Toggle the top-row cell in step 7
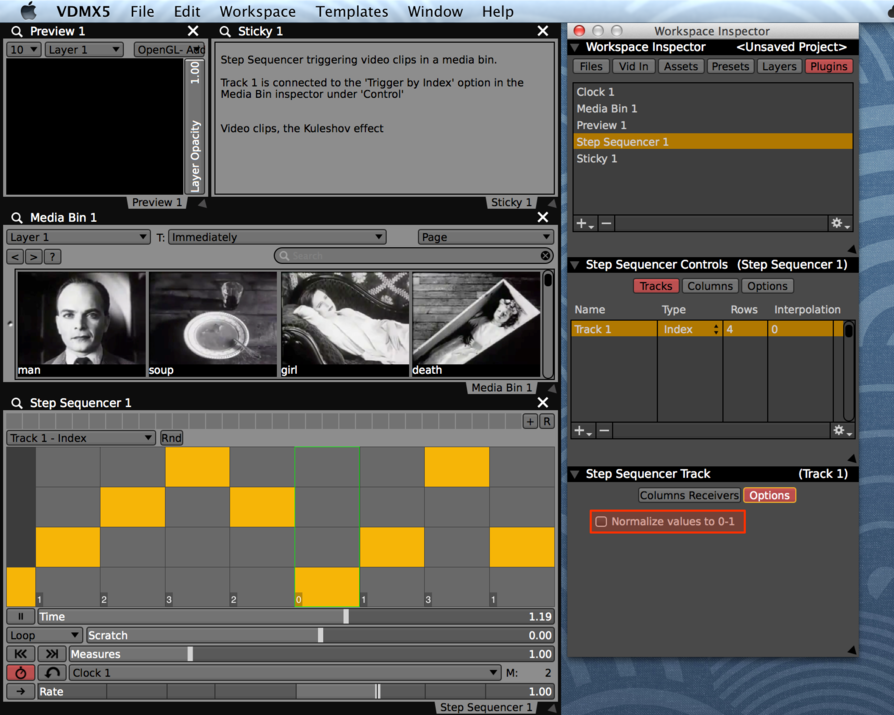 click(x=457, y=467)
